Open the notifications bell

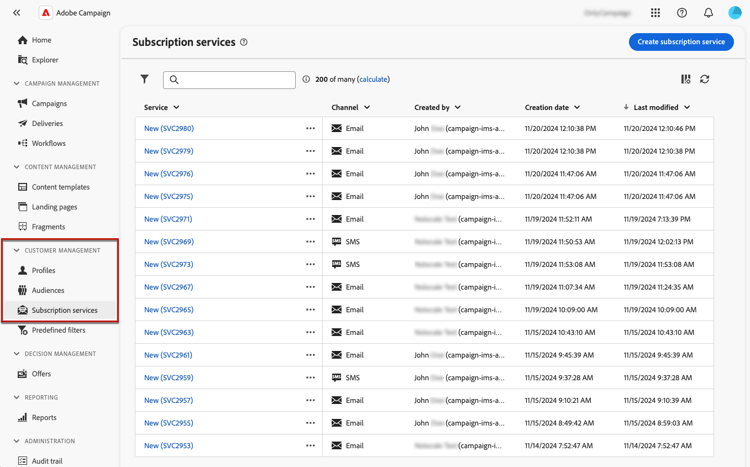pyautogui.click(x=708, y=13)
